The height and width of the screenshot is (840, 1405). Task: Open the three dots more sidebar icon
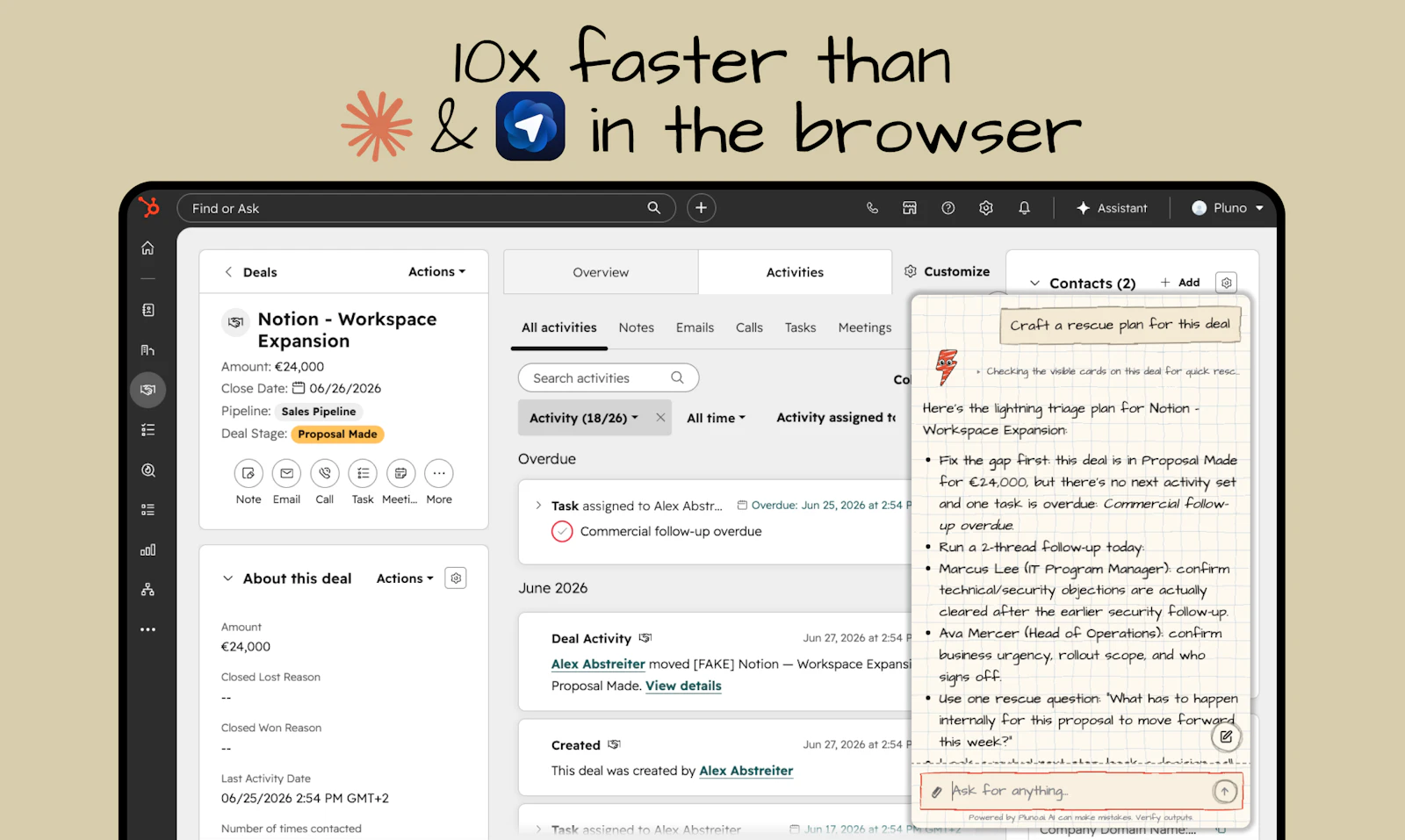(148, 629)
